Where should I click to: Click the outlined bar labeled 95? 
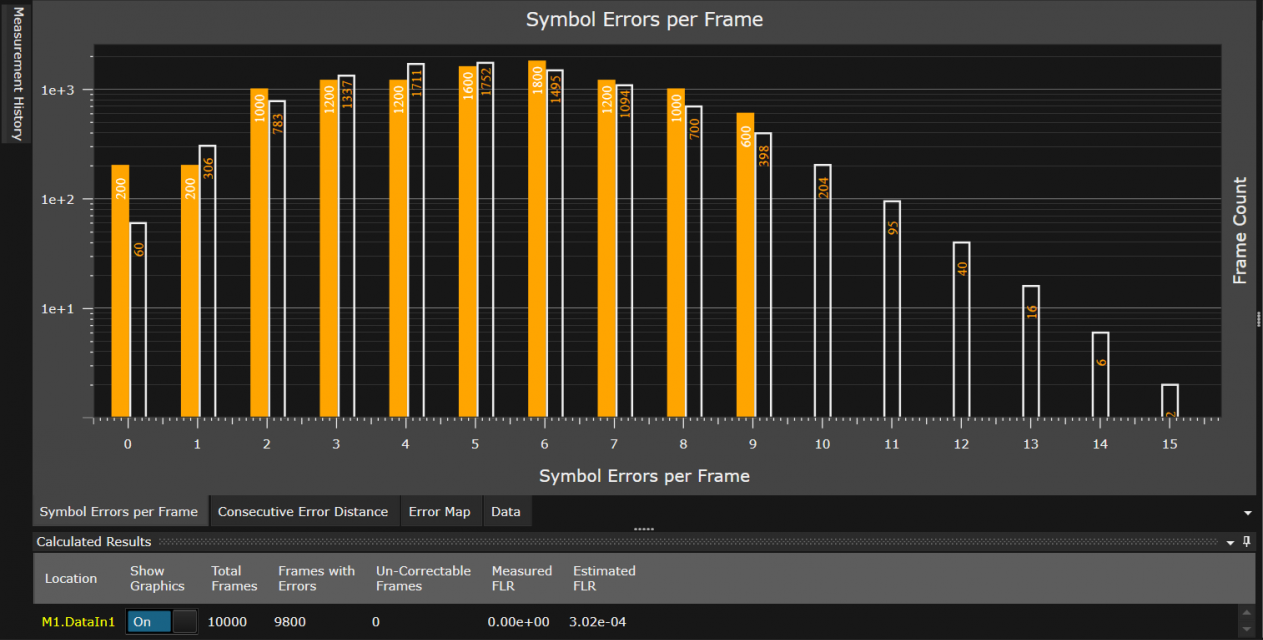[x=892, y=308]
